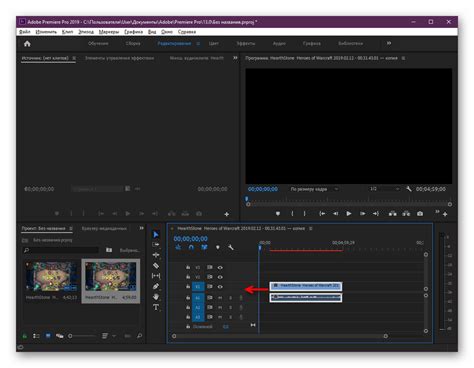Toggle Linked Selection in timeline
The image size is (474, 368).
click(204, 247)
